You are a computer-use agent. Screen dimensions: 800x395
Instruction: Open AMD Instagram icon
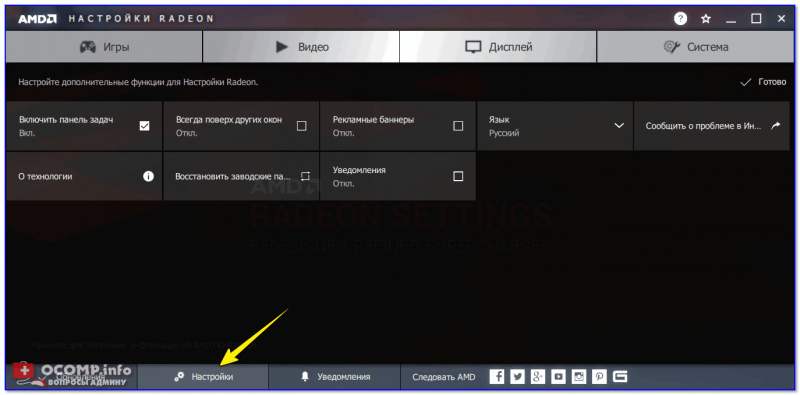click(x=579, y=377)
